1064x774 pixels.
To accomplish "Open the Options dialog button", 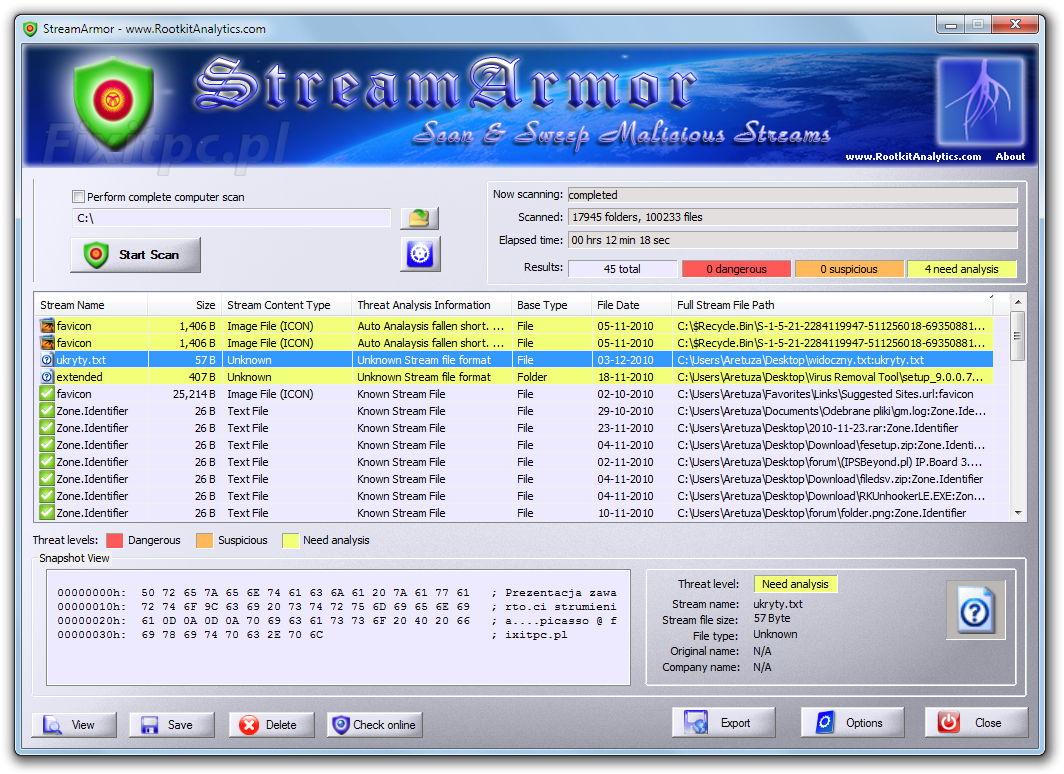I will [852, 722].
